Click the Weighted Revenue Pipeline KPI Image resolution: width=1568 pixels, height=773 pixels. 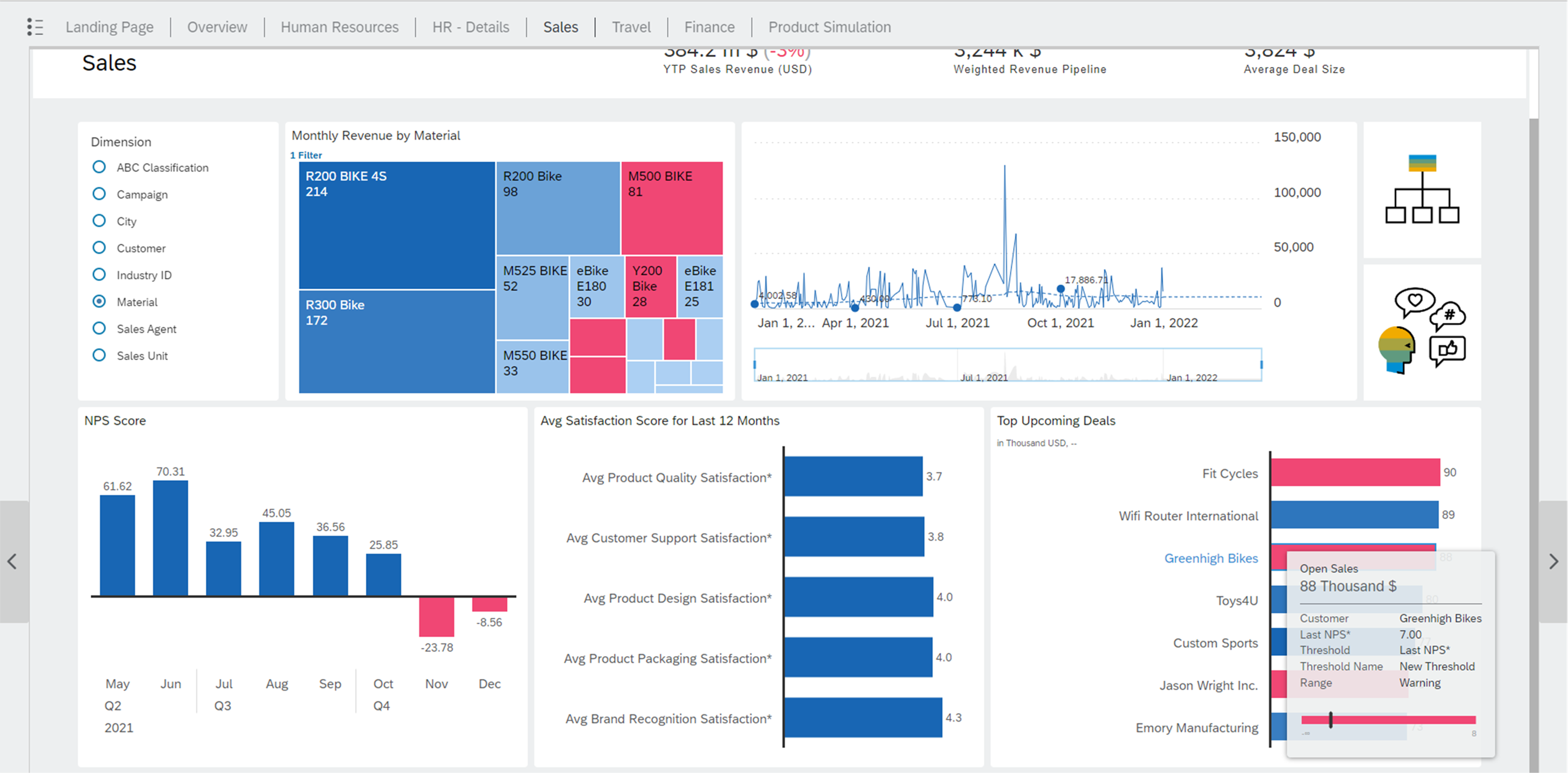1030,63
